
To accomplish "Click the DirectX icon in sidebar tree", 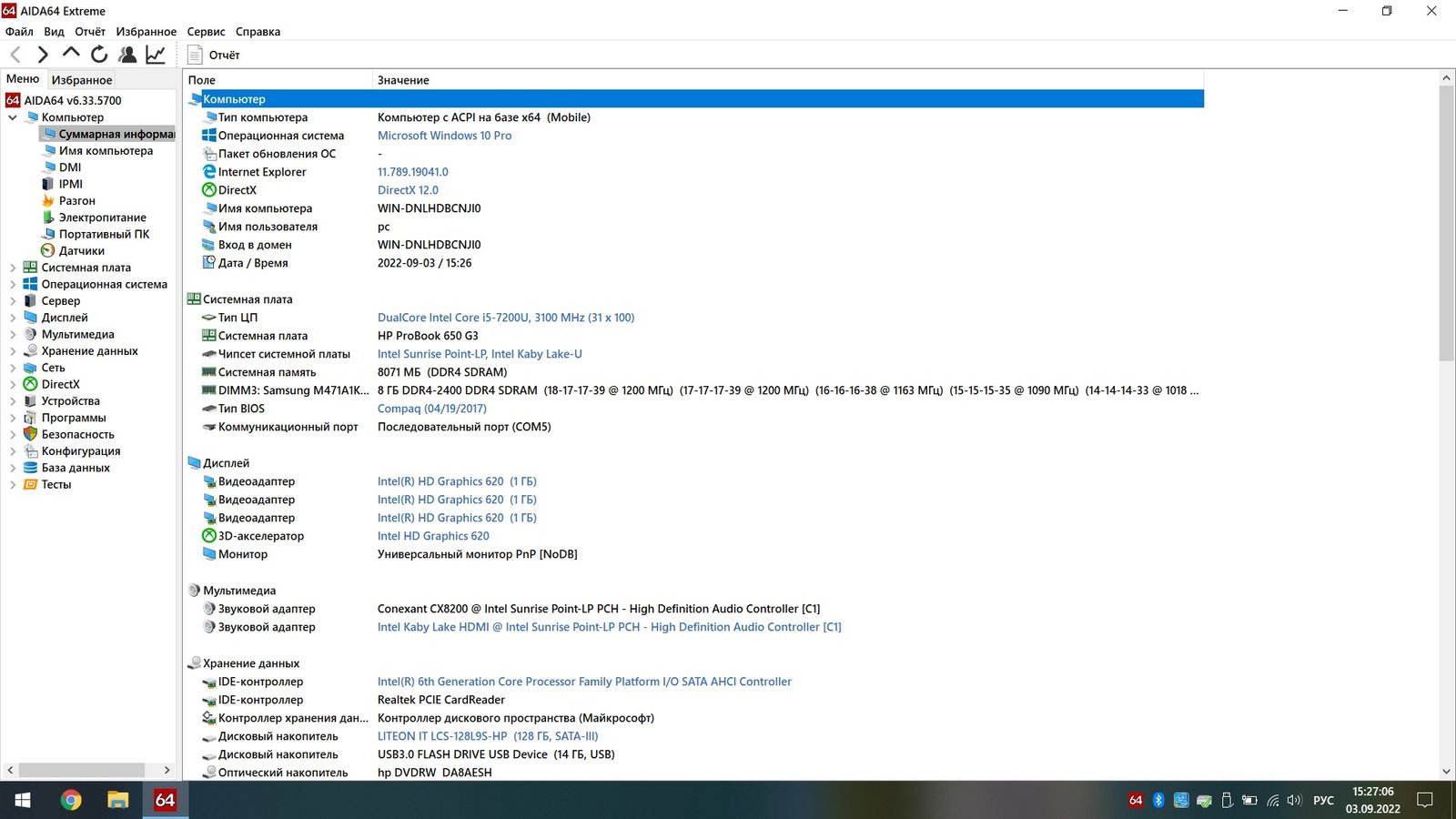I will click(30, 384).
